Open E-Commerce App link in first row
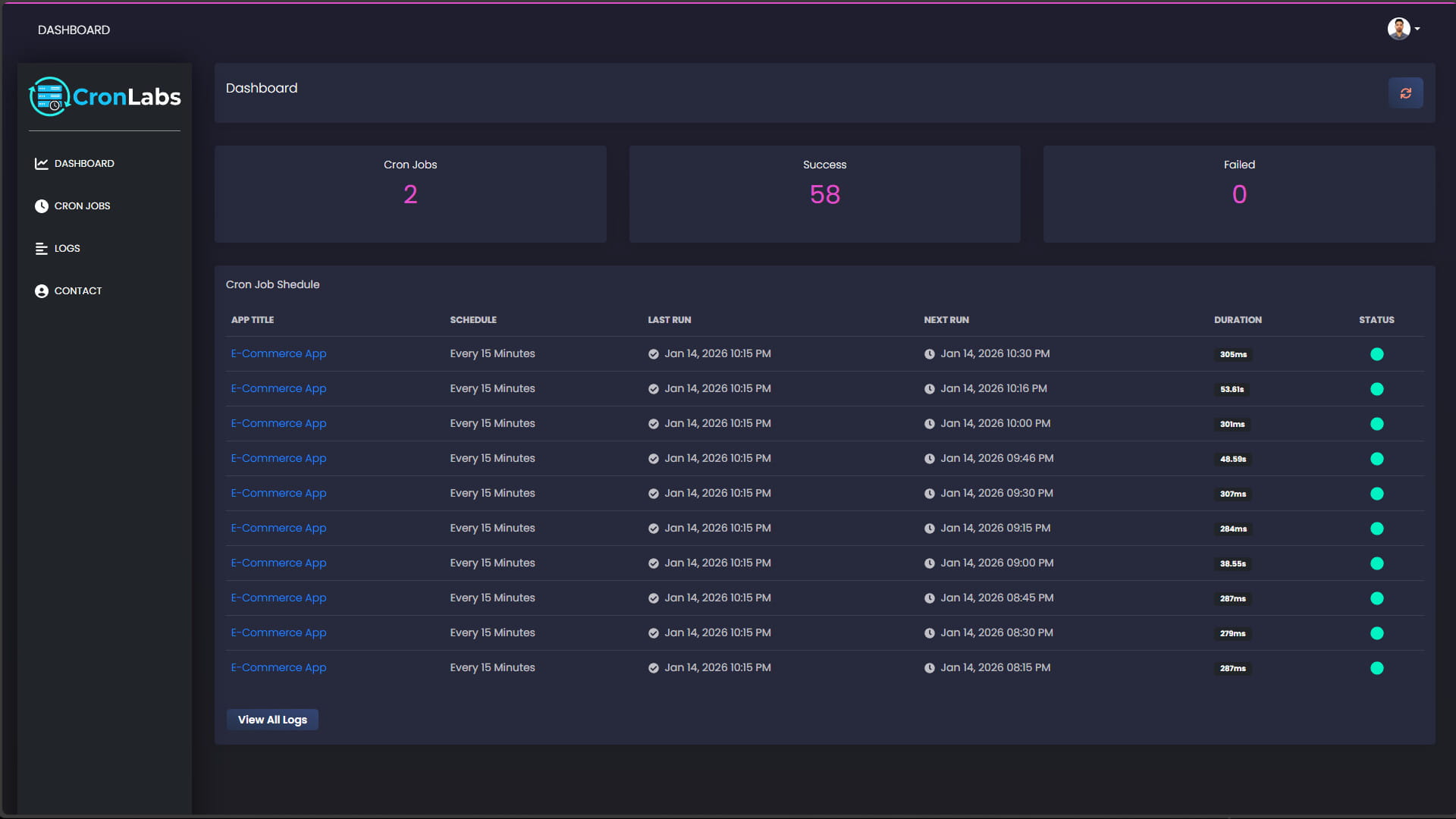The image size is (1456, 819). 278,354
